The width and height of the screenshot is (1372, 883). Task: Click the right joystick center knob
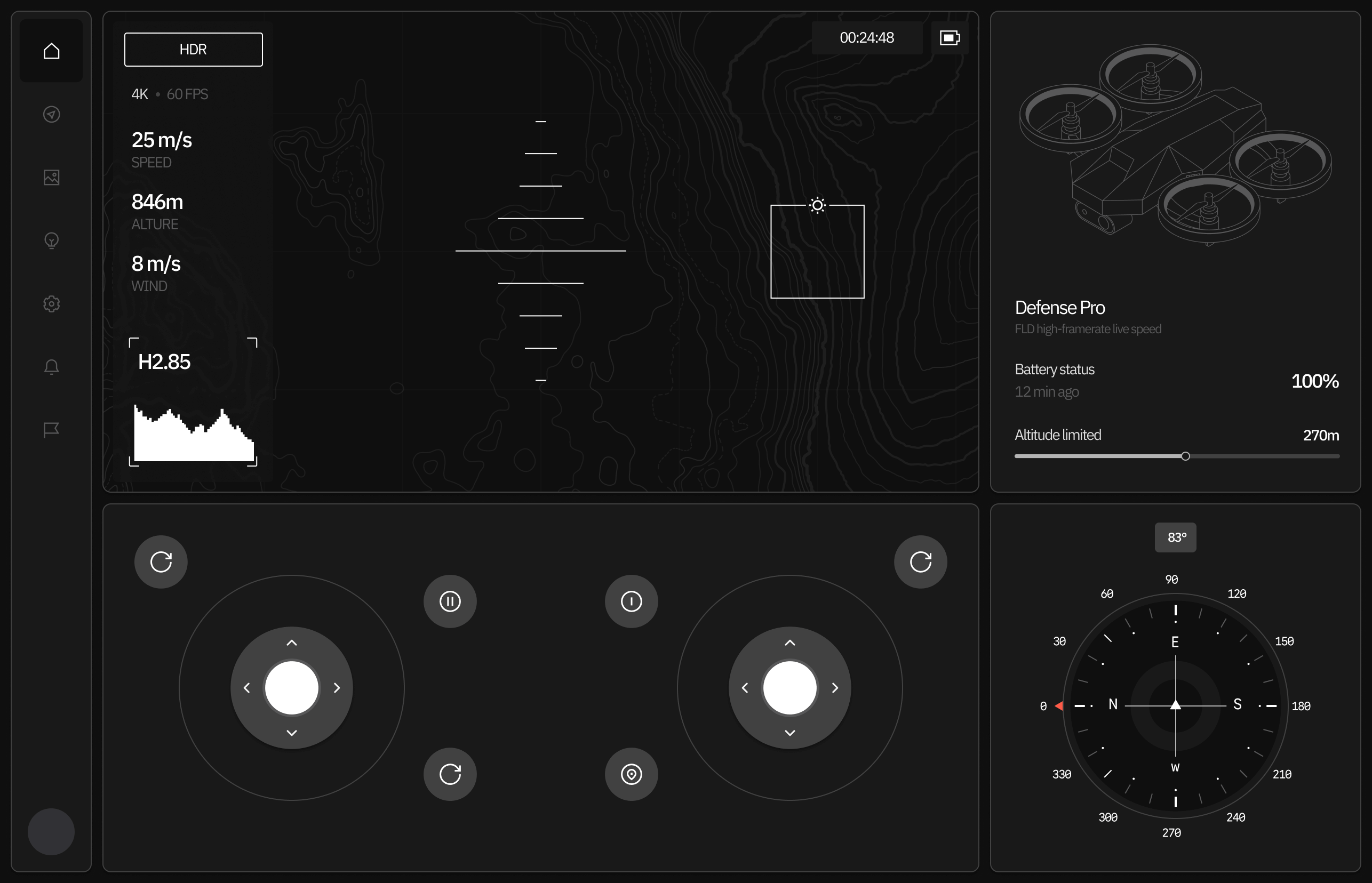pos(790,687)
